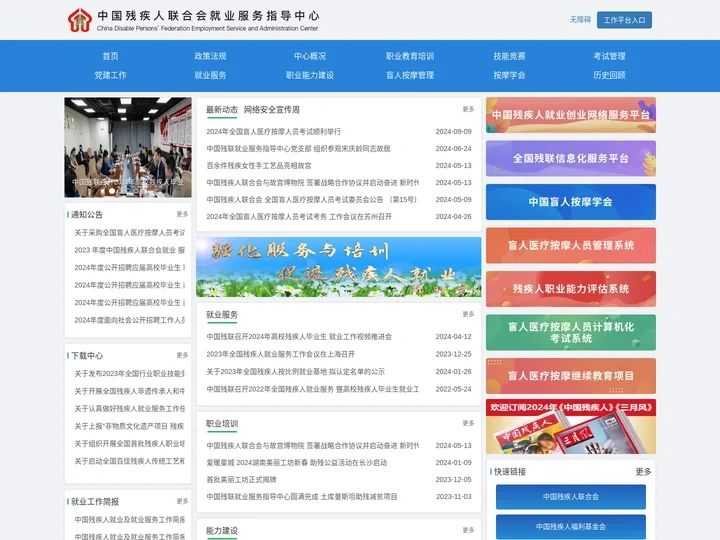The height and width of the screenshot is (540, 720).
Task: Open notice 2023 年度中国残疾人联合会就业
Action: pyautogui.click(x=129, y=250)
